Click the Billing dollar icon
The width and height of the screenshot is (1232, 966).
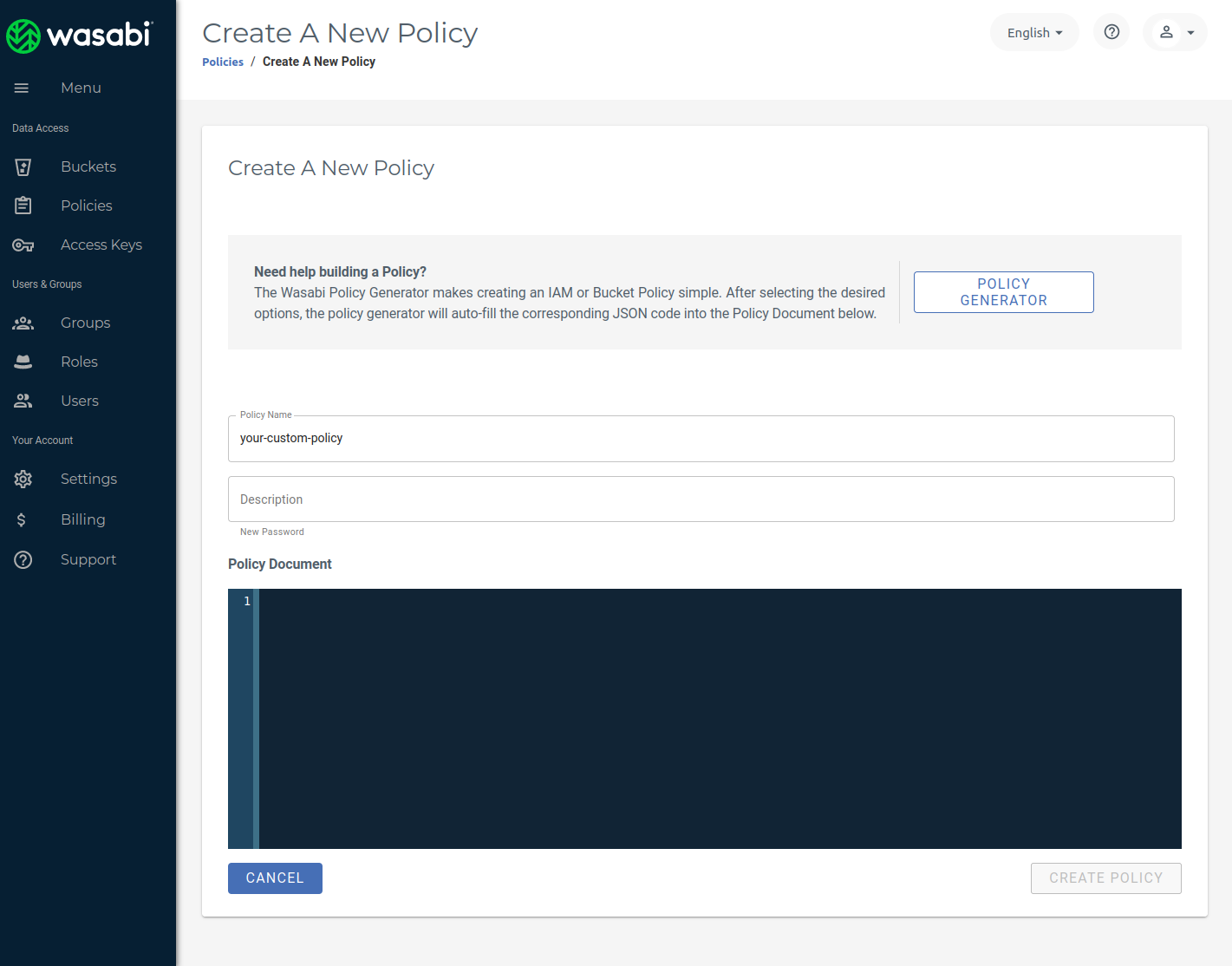[23, 519]
